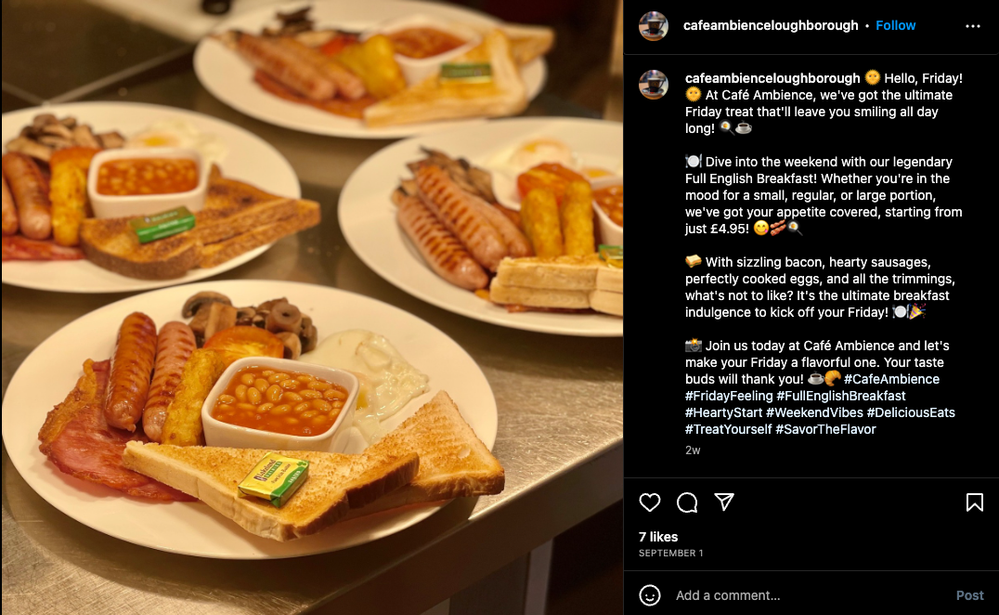Click the breakfast plates photo
The height and width of the screenshot is (615, 999).
pos(311,307)
